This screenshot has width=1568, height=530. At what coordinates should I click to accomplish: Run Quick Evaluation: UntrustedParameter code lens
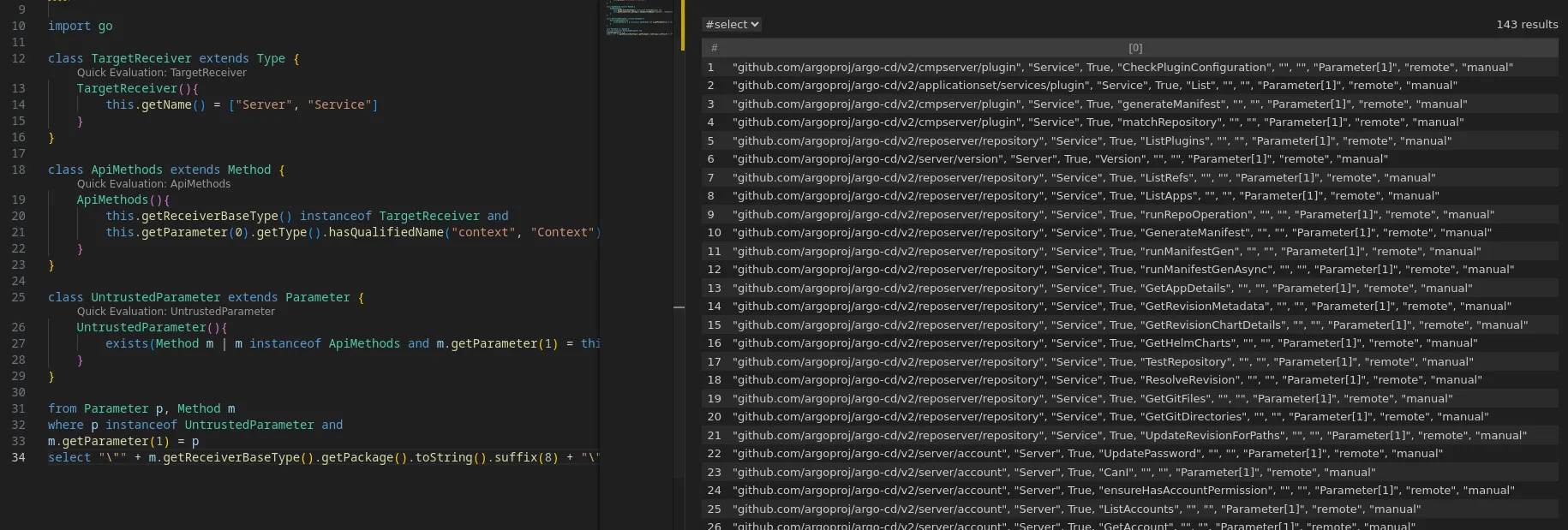click(176, 312)
